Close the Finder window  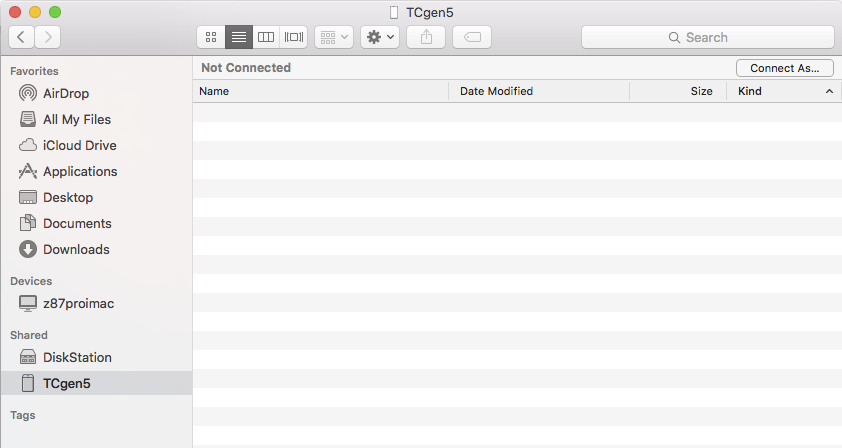15,12
